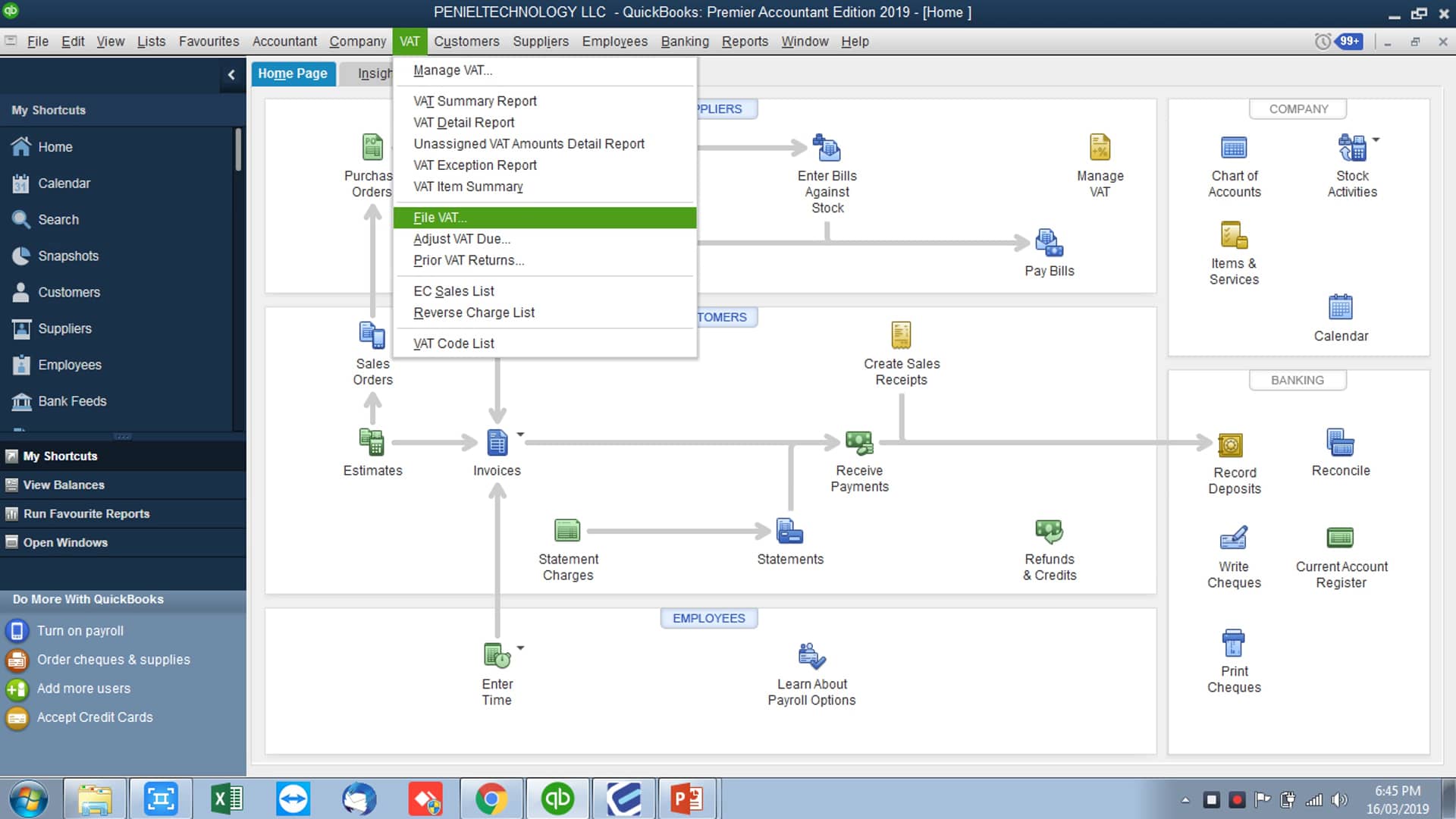Click the Sales Orders icon
Image resolution: width=1456 pixels, height=819 pixels.
372,335
